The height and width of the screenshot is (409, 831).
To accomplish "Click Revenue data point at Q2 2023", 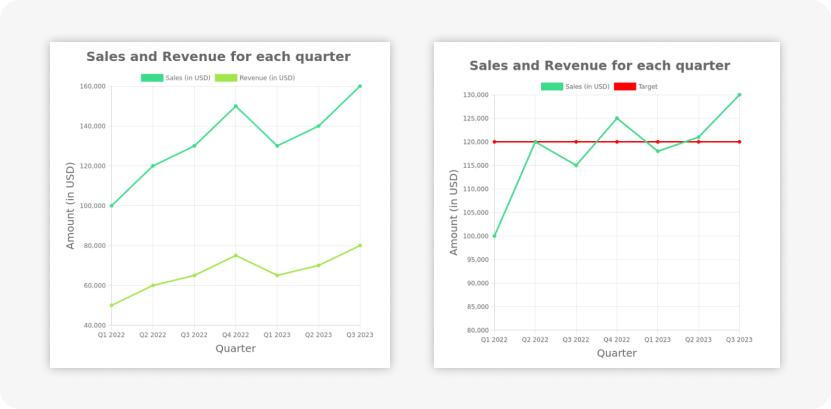I will click(x=319, y=265).
